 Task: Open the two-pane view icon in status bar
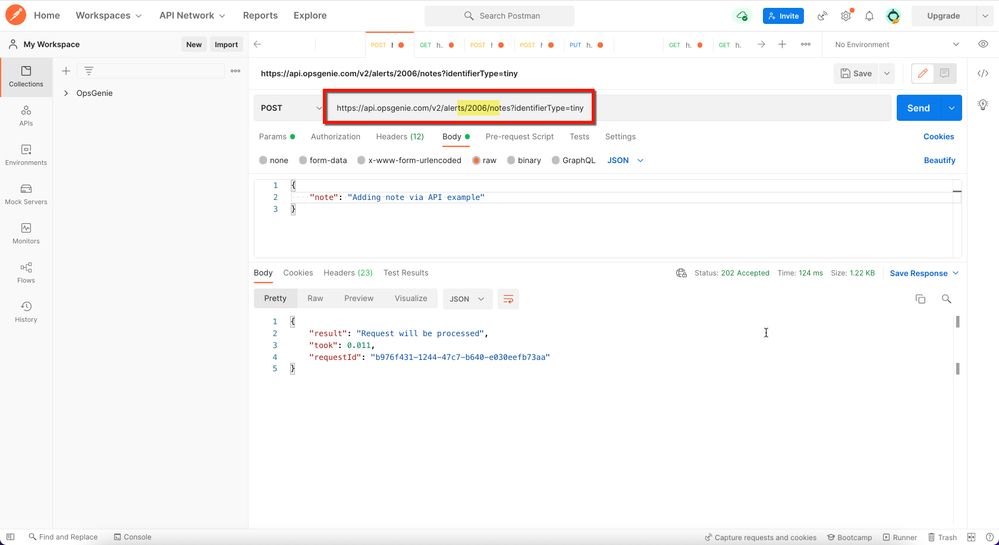point(971,537)
